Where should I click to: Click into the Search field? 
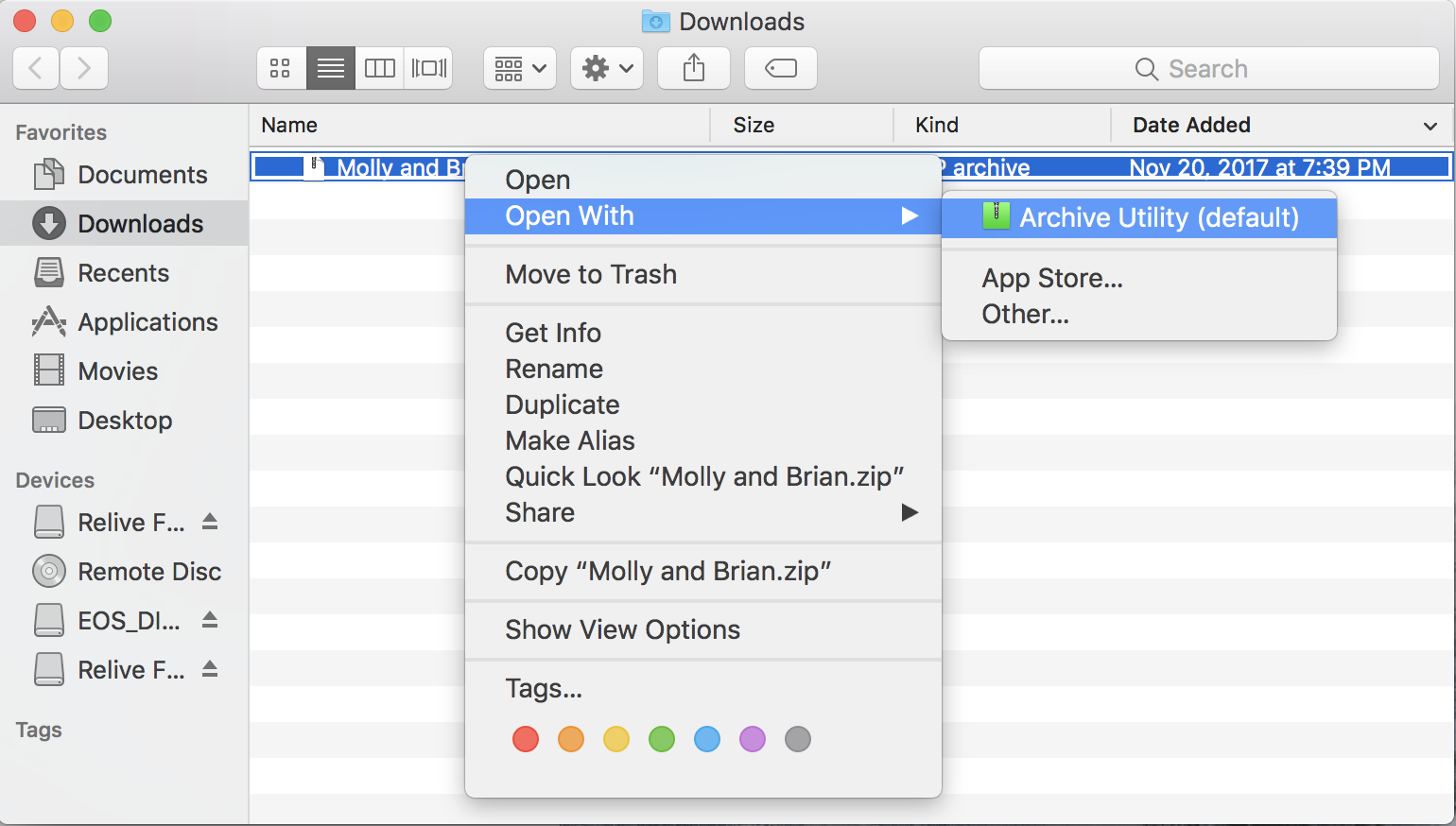tap(1208, 68)
